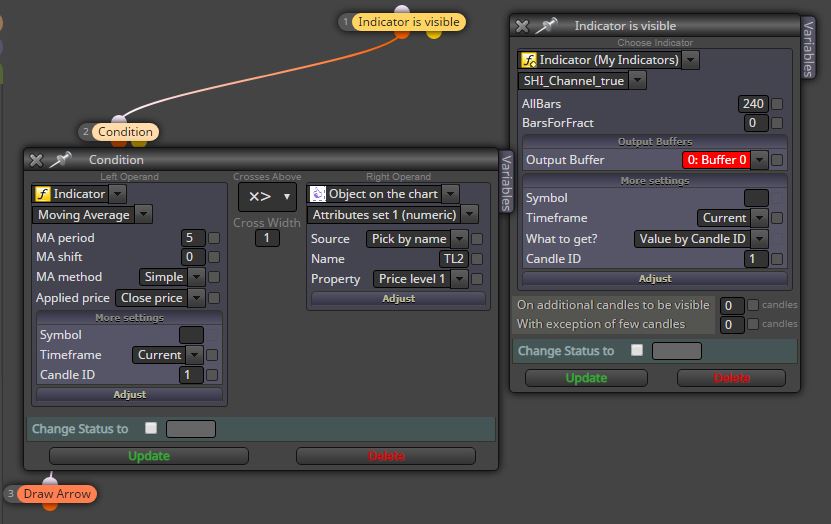Click the Name field containing TL2

tap(454, 259)
